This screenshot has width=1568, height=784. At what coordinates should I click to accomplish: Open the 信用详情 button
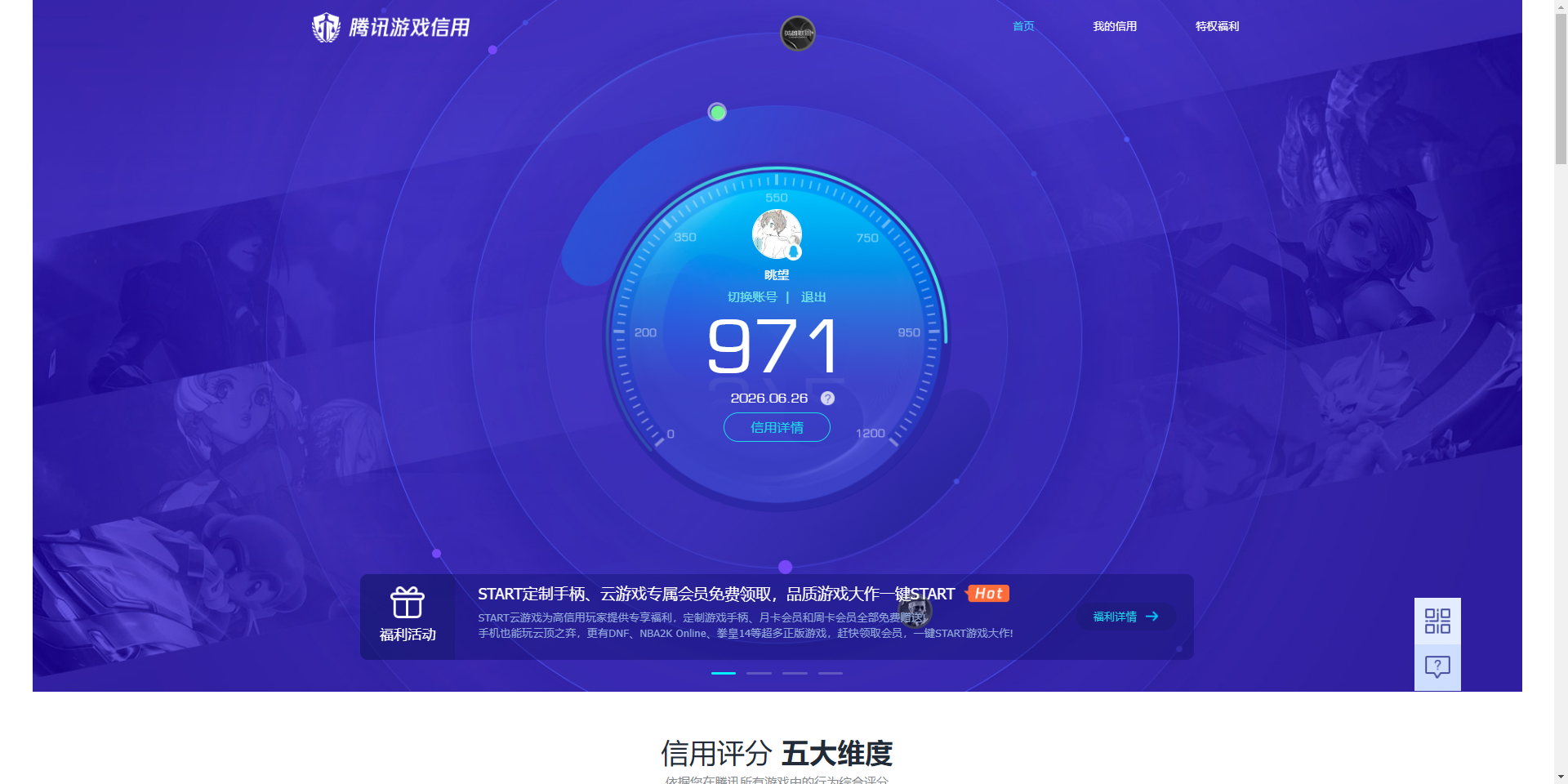coord(777,427)
